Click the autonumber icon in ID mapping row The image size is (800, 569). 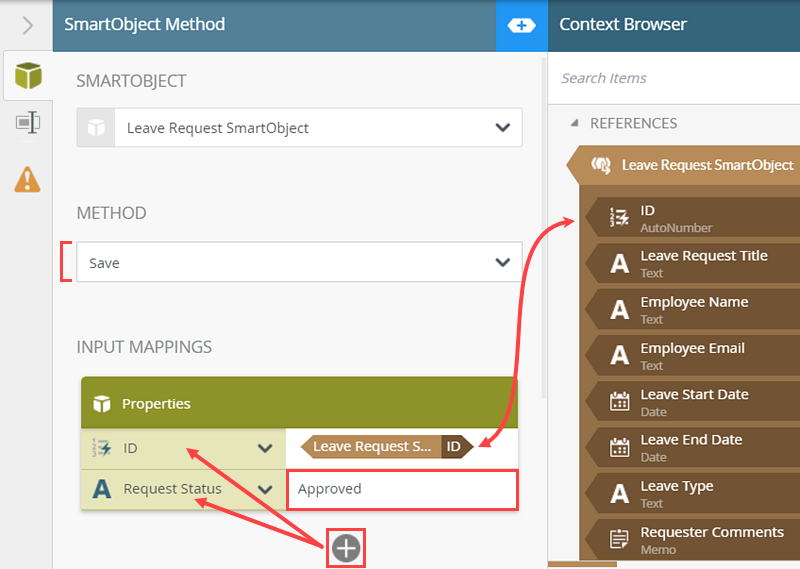point(102,448)
